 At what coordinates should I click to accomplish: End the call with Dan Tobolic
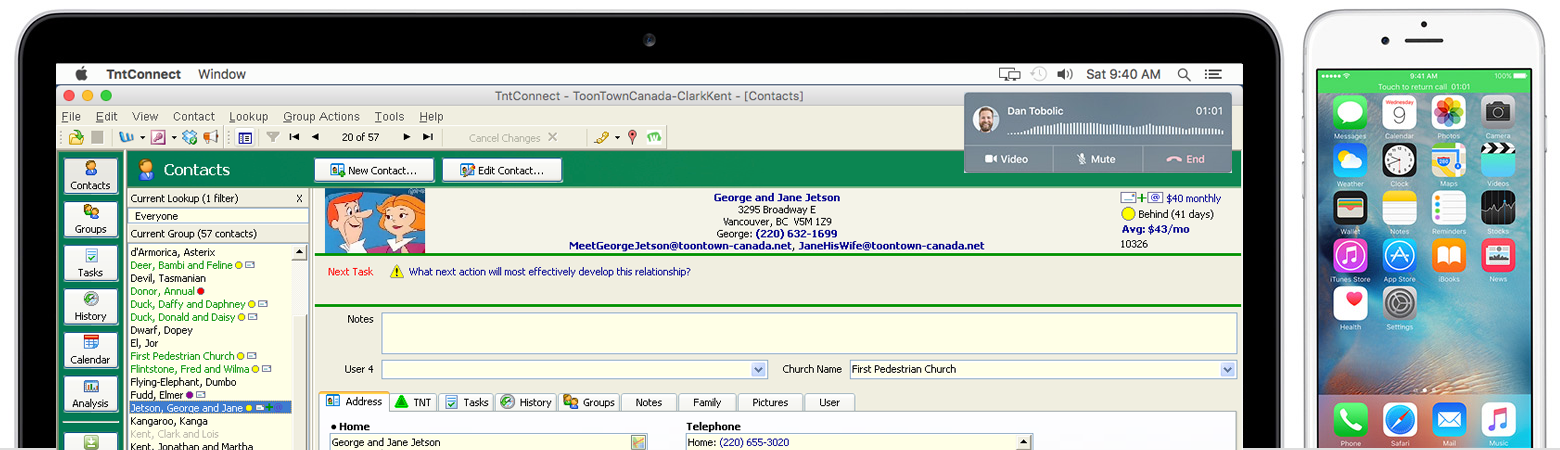(1186, 159)
